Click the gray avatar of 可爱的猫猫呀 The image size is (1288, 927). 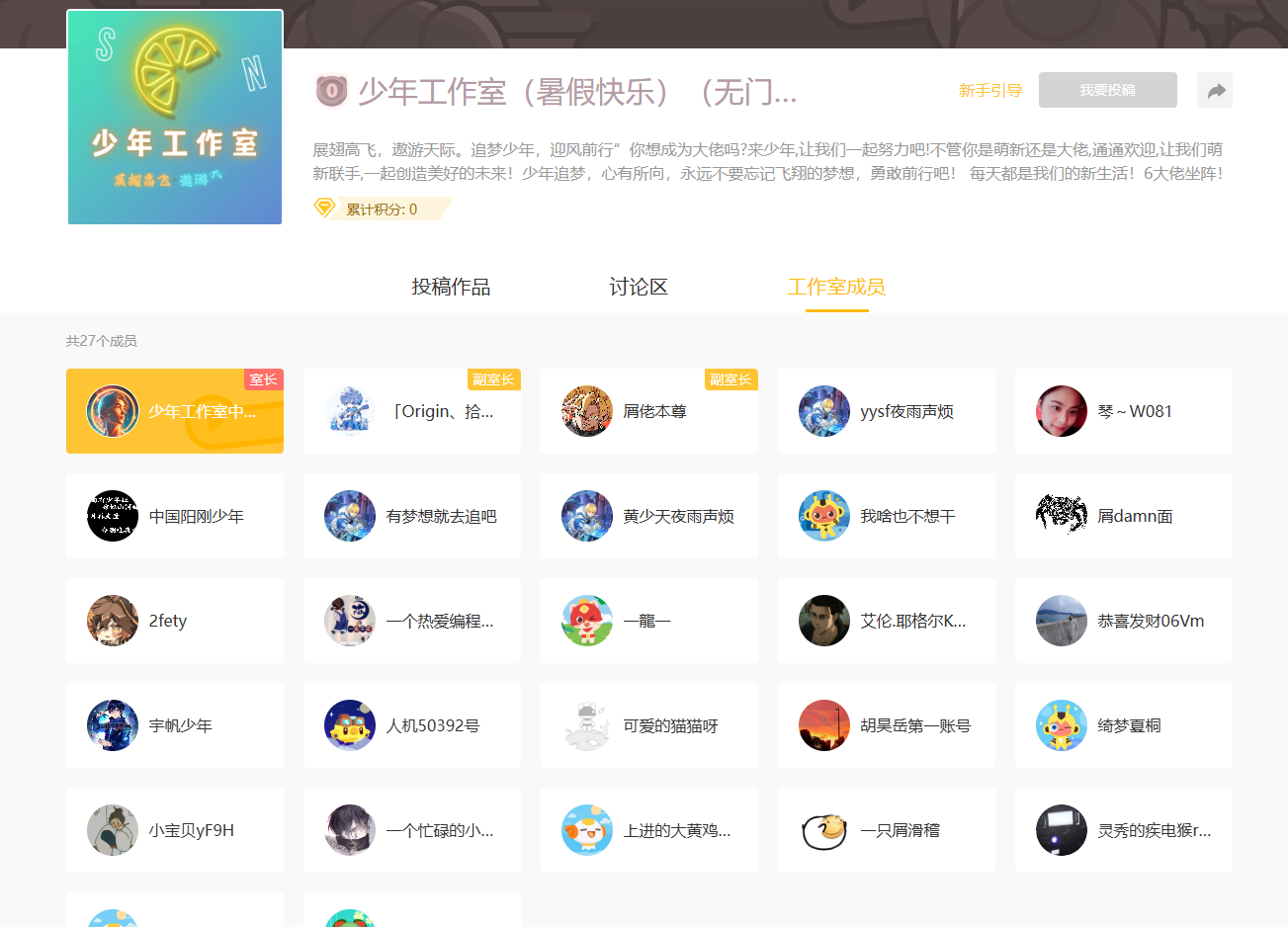(587, 725)
